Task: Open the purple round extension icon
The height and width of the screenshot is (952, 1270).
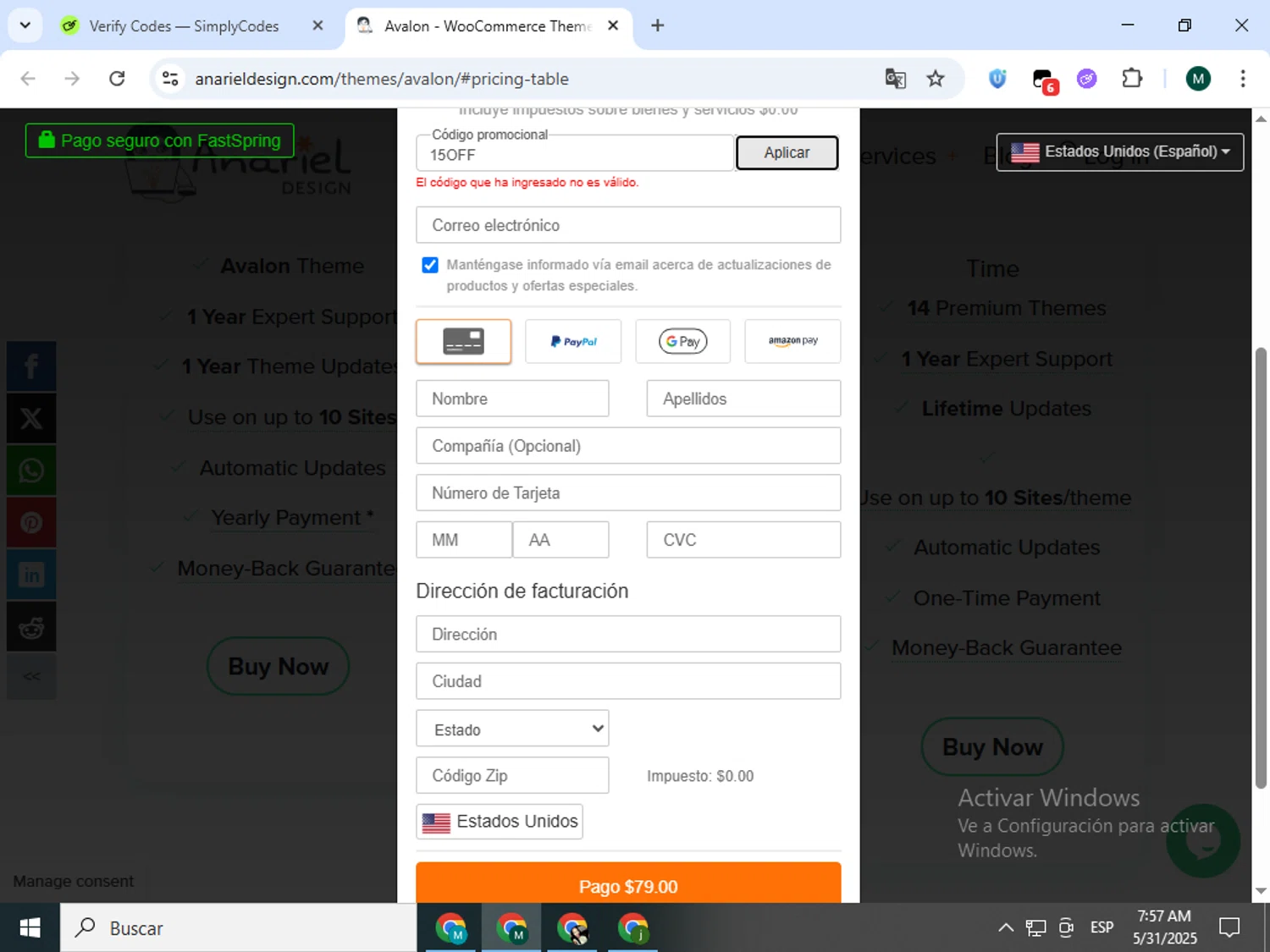Action: click(1087, 79)
